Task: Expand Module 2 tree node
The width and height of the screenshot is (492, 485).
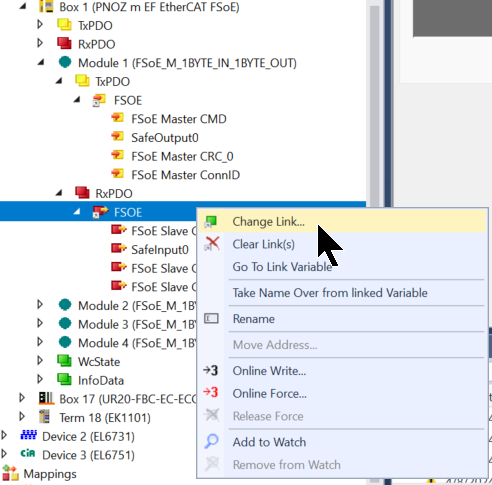Action: tap(40, 304)
